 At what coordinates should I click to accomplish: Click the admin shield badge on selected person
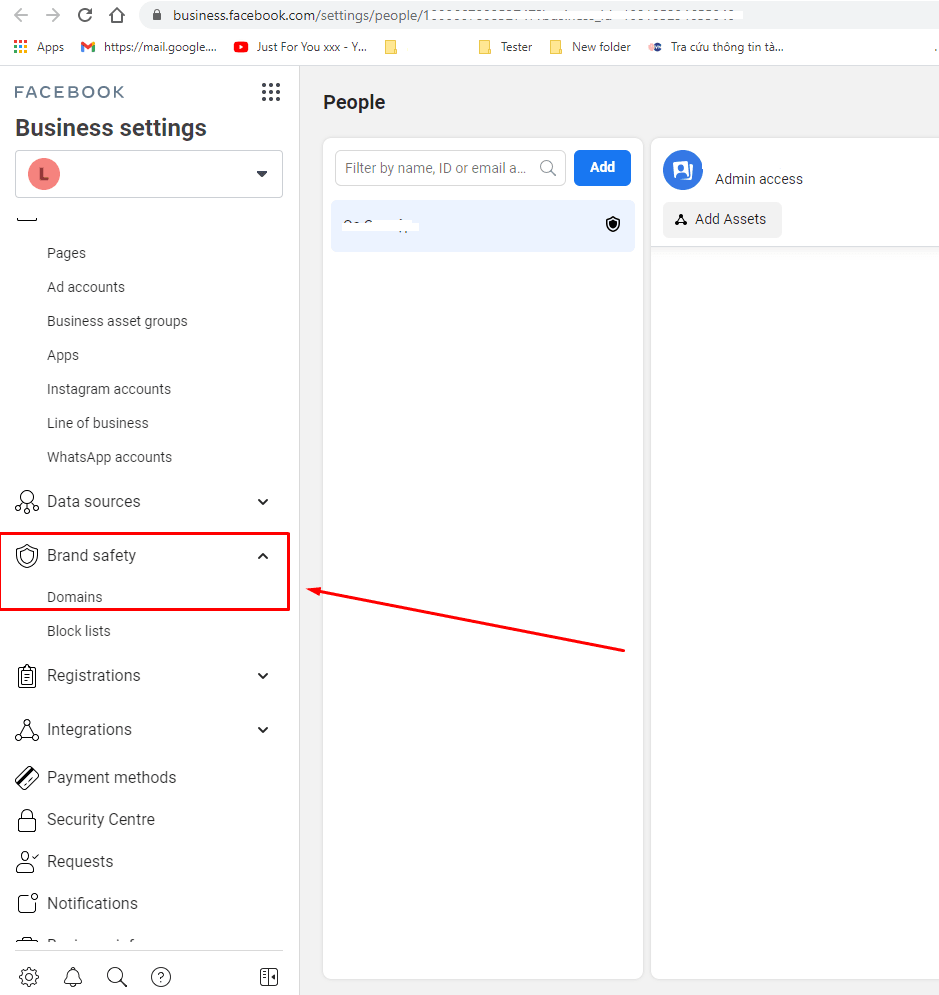613,224
